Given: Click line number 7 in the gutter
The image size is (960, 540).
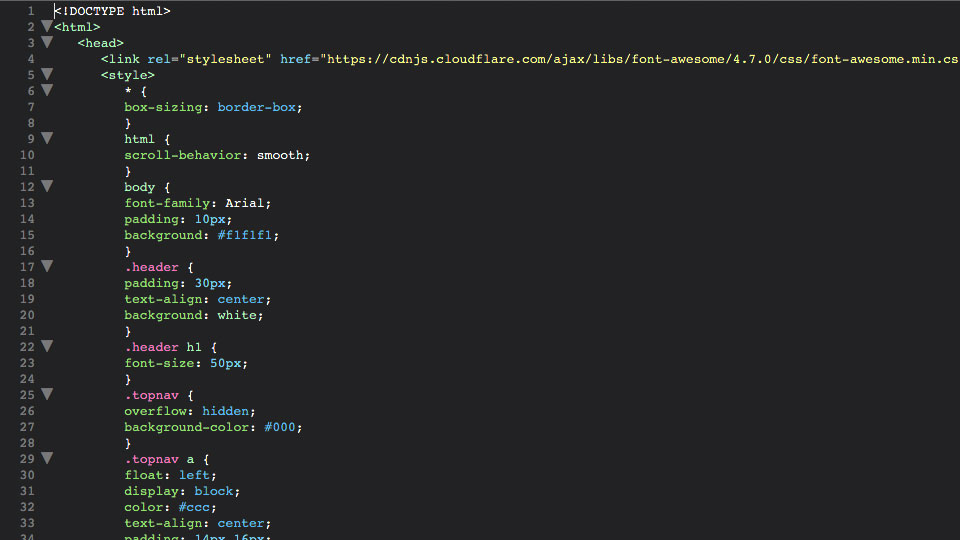Looking at the screenshot, I should point(31,107).
